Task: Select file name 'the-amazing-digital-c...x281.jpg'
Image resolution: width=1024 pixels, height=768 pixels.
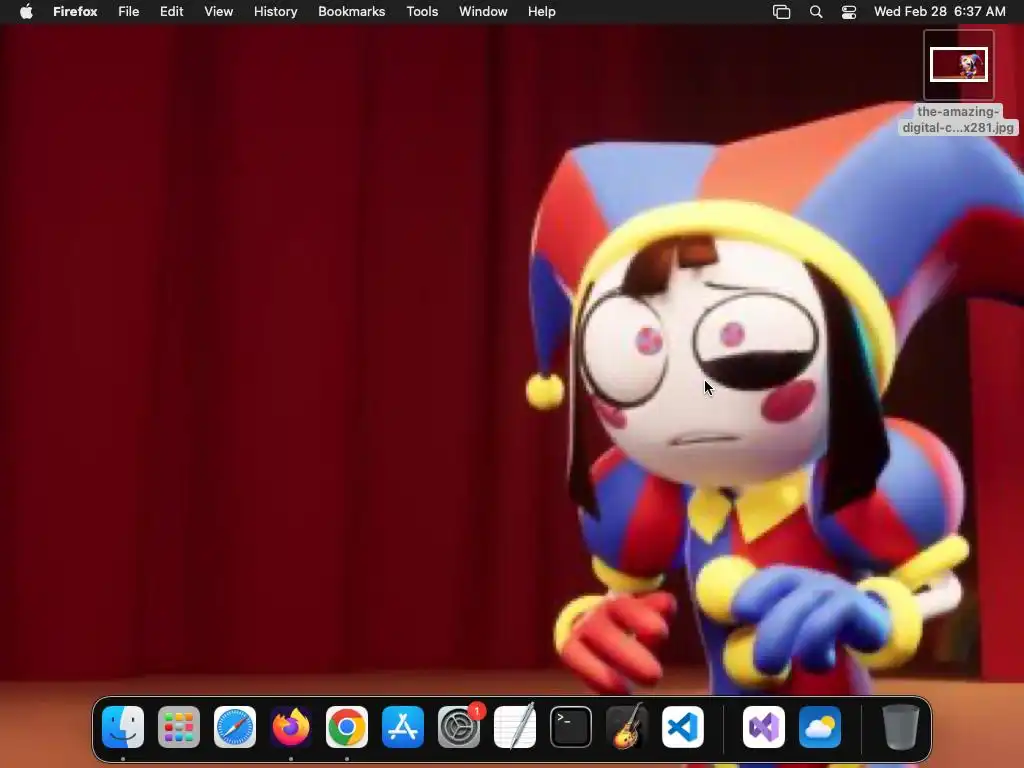Action: [x=958, y=120]
